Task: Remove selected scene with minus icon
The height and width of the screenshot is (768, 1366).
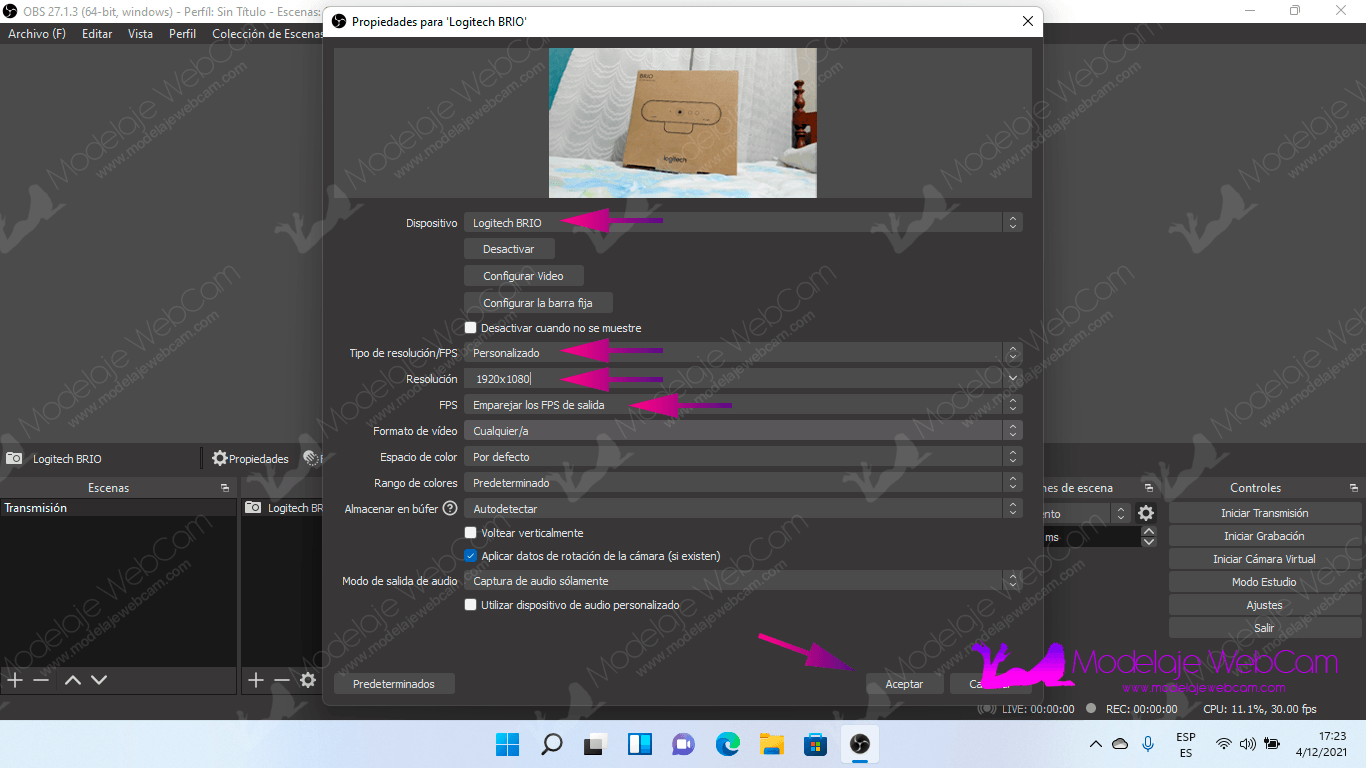Action: (41, 680)
